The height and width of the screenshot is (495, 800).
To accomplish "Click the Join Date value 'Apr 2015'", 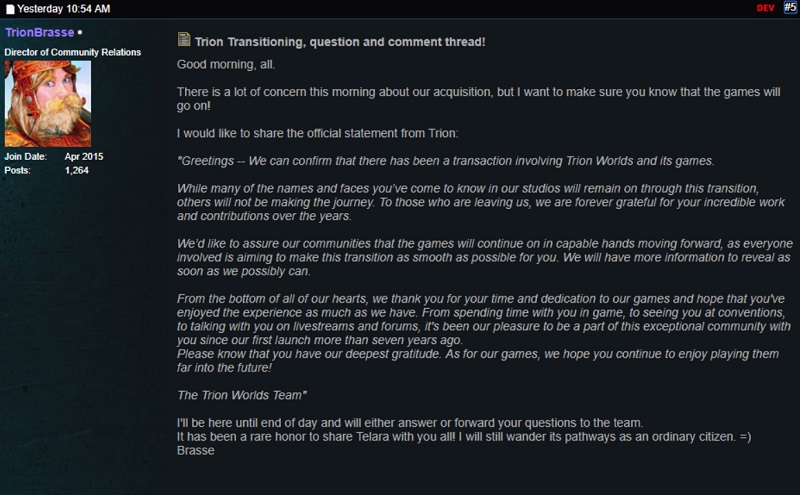I will tap(84, 157).
